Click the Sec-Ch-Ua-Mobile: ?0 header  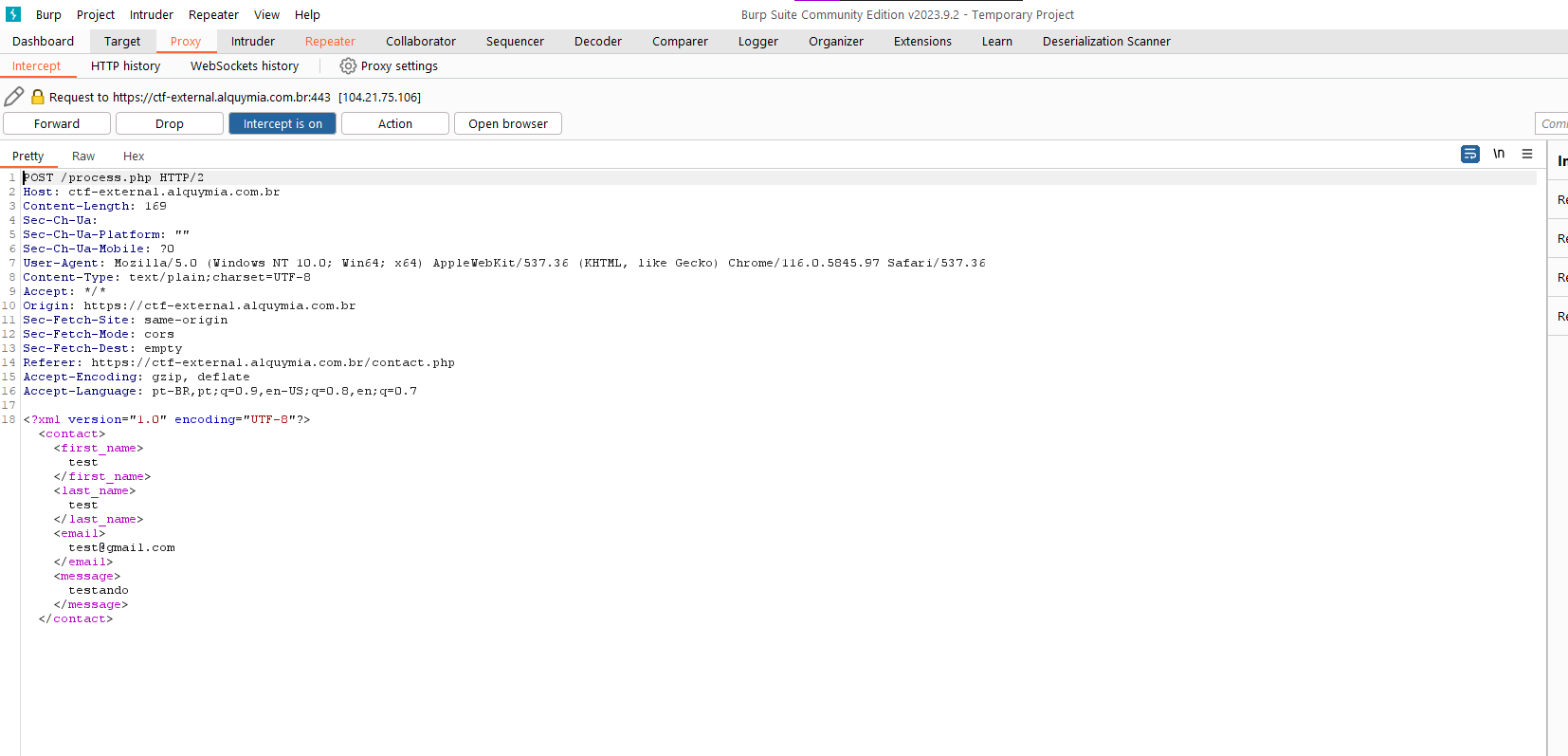(x=99, y=249)
